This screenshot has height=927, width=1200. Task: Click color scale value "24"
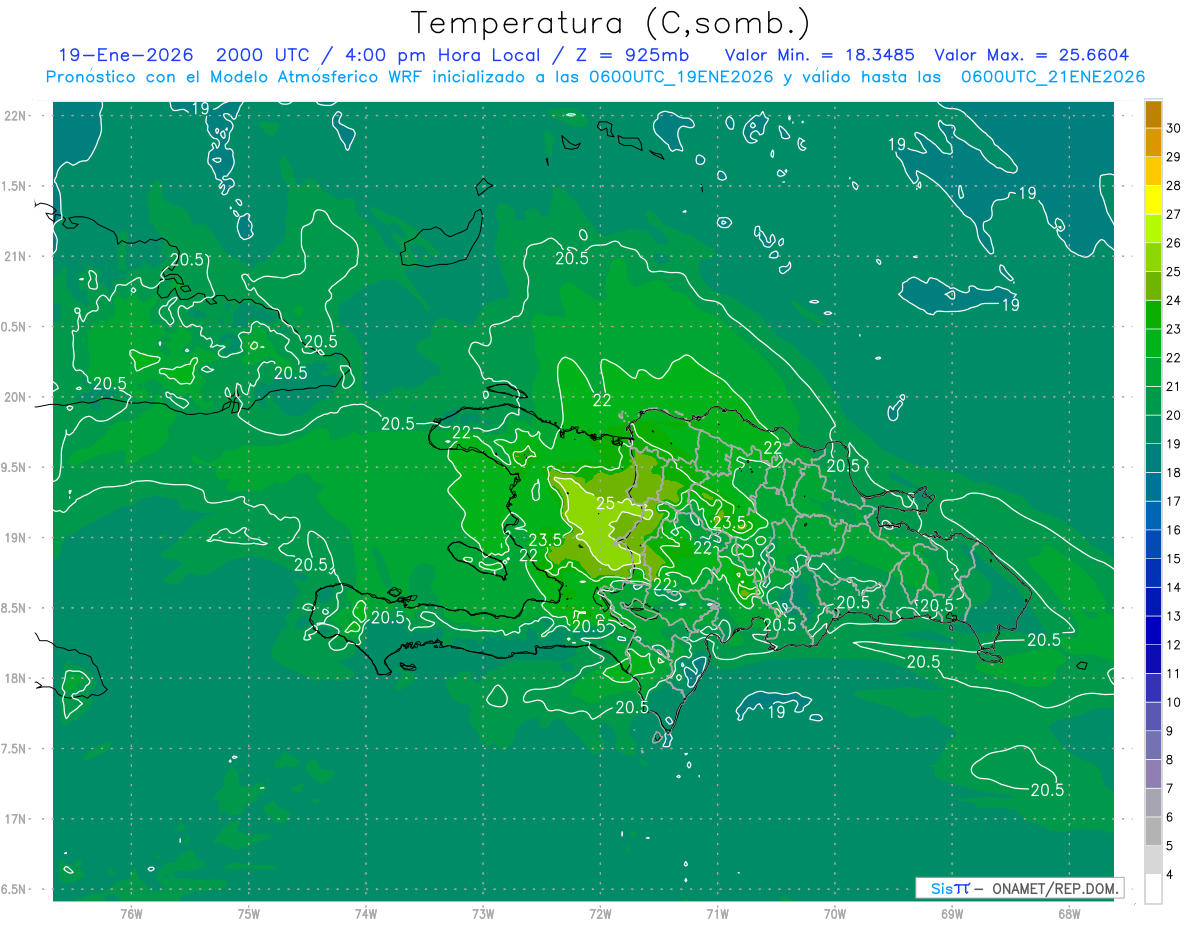point(1174,300)
